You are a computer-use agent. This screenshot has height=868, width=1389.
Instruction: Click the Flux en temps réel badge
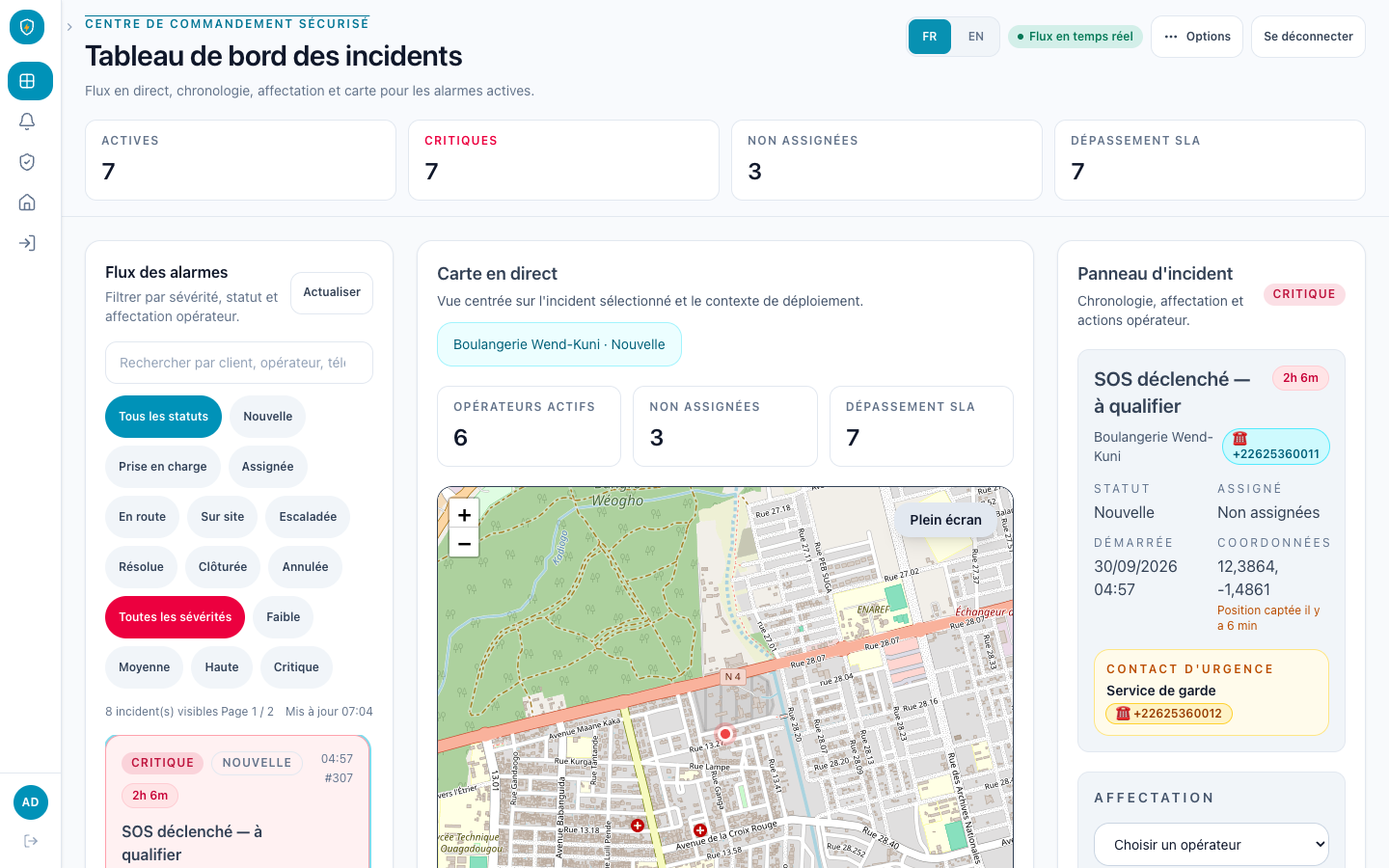coord(1075,37)
